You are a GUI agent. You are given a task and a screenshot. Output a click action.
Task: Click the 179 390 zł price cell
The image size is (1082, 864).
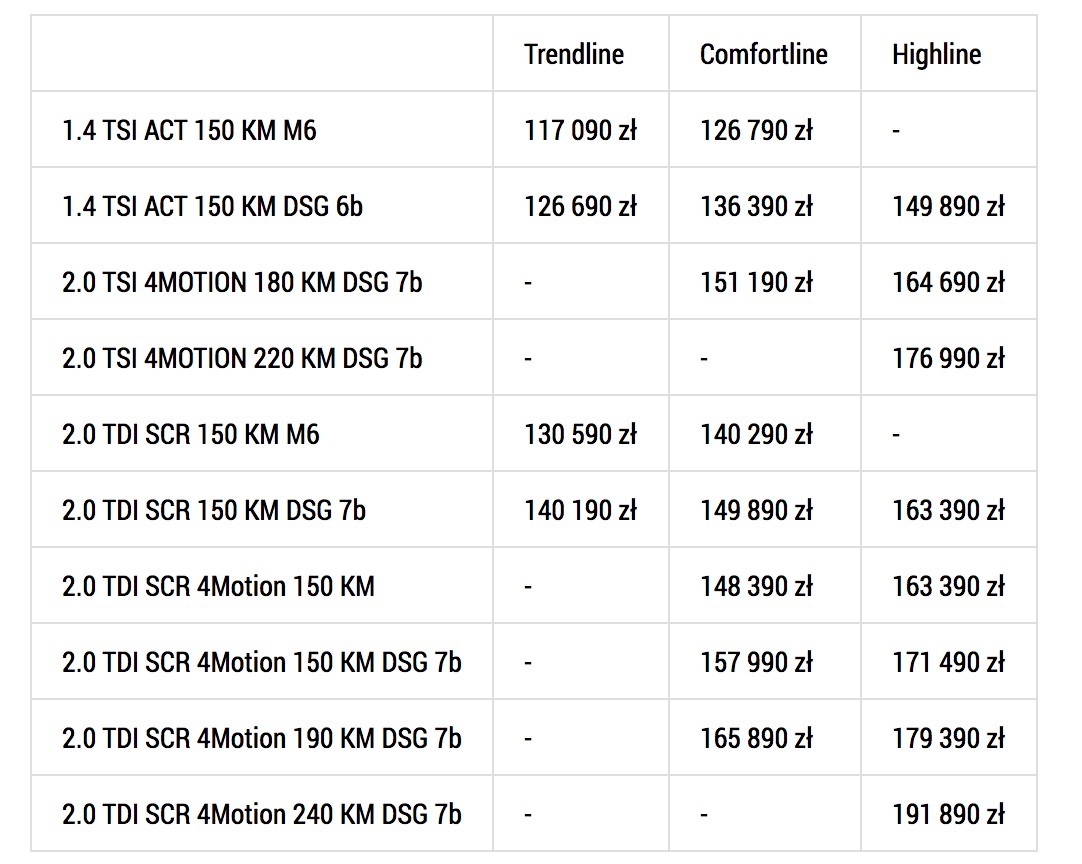coord(948,738)
